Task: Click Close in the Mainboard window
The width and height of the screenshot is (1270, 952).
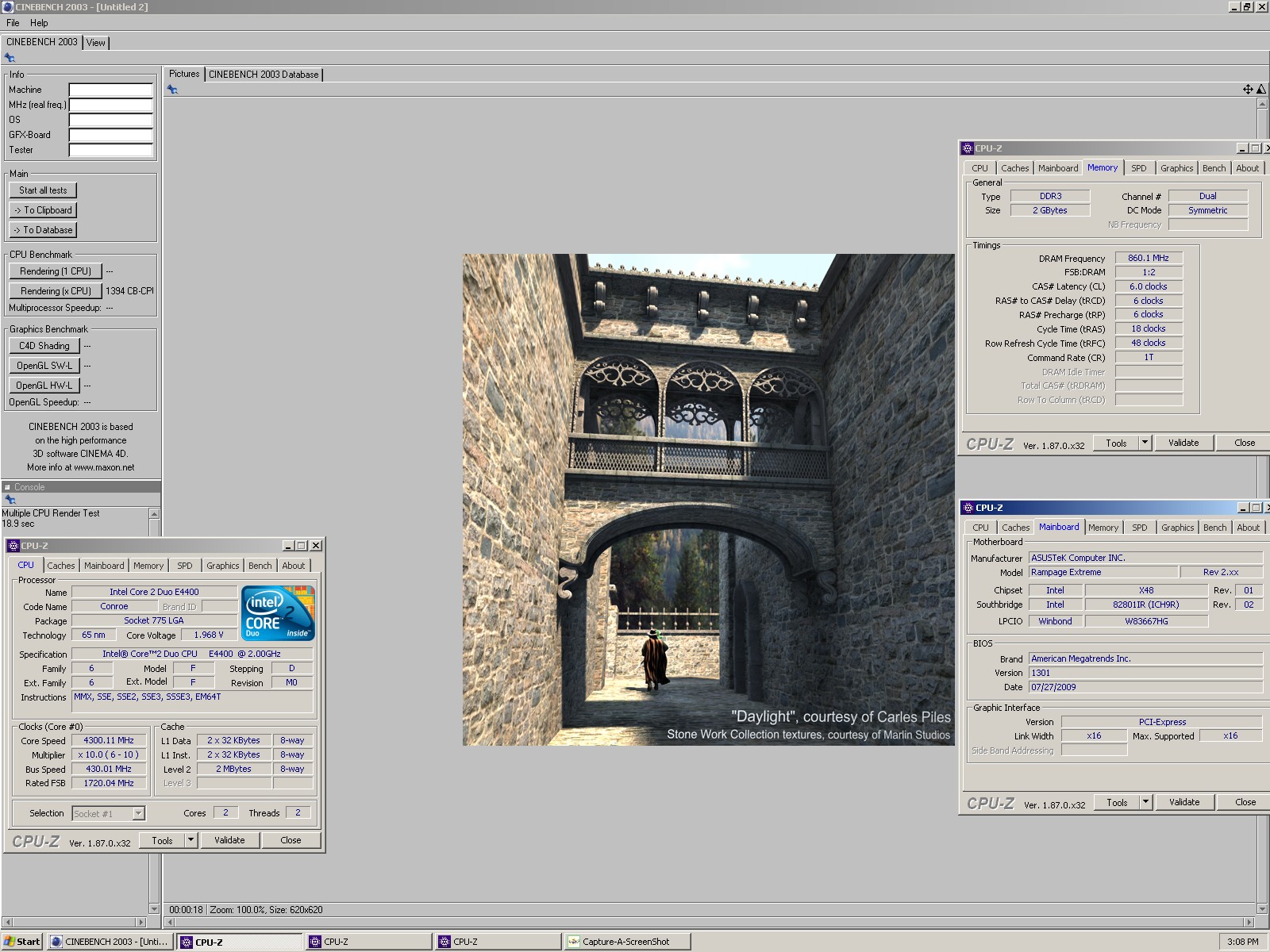Action: pyautogui.click(x=1245, y=802)
